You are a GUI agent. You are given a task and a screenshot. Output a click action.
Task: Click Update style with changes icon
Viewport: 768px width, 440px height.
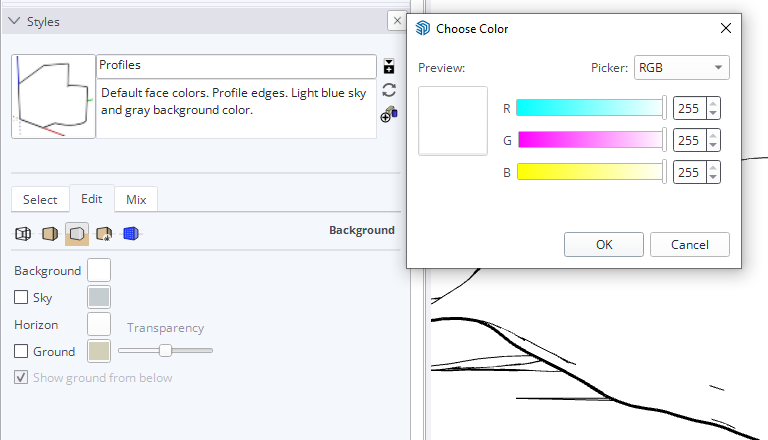389,90
